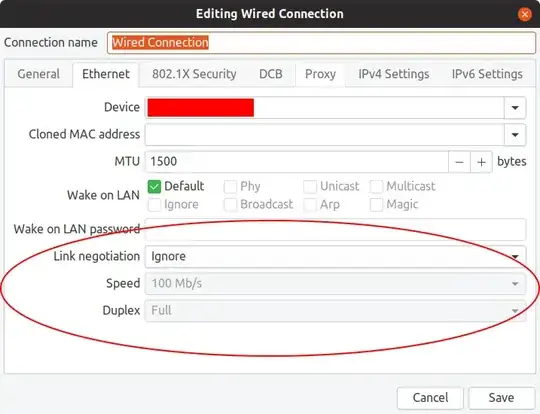Screen dimensions: 540x414
Task: Switch to the IPv4 Settings tab
Action: [x=394, y=74]
